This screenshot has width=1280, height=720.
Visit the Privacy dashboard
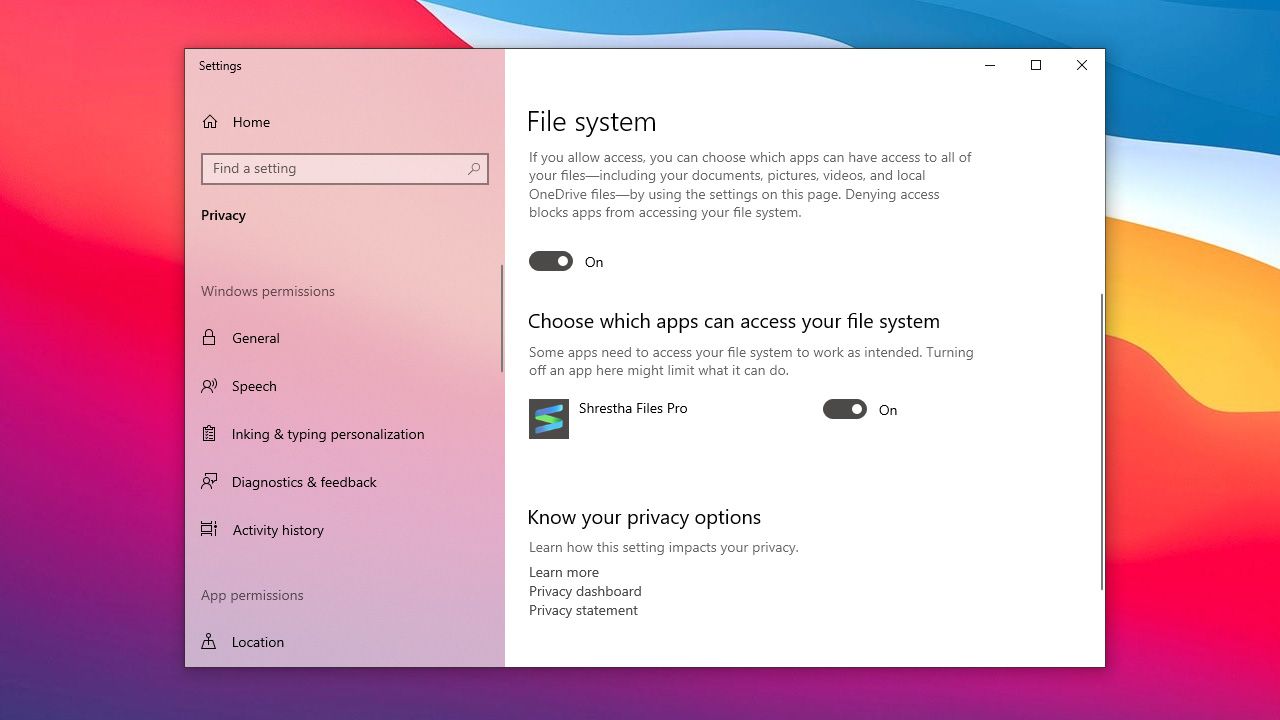click(584, 591)
